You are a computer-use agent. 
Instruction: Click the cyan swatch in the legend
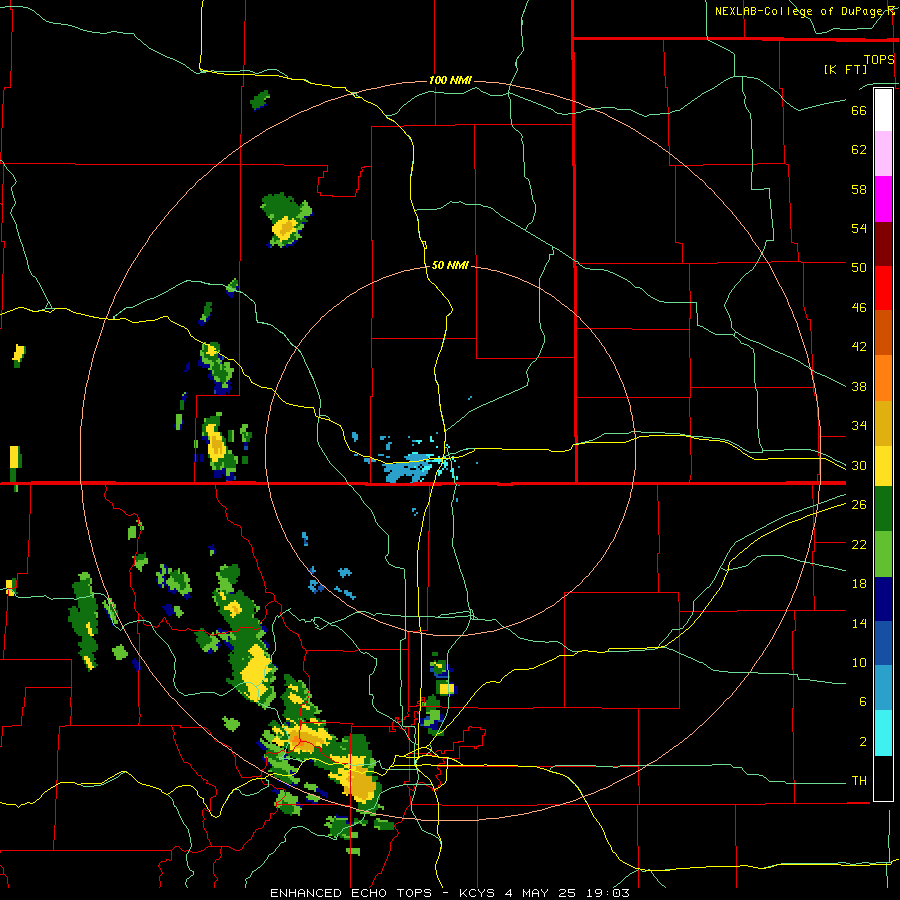(883, 733)
